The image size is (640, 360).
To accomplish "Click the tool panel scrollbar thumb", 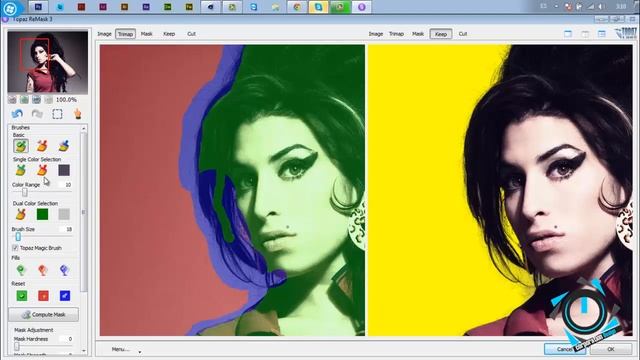I will 84,212.
